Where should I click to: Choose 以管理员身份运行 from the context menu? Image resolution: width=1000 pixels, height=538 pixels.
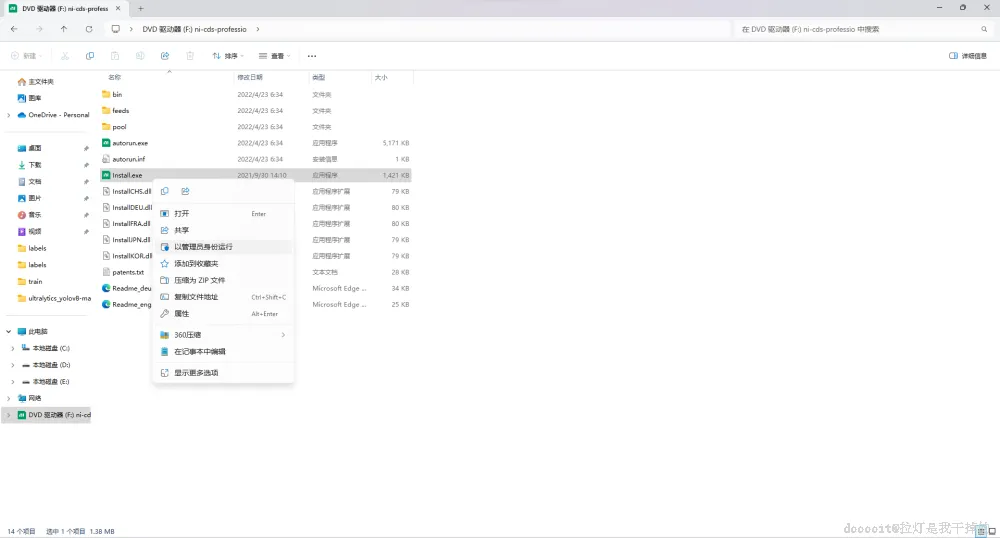(223, 247)
